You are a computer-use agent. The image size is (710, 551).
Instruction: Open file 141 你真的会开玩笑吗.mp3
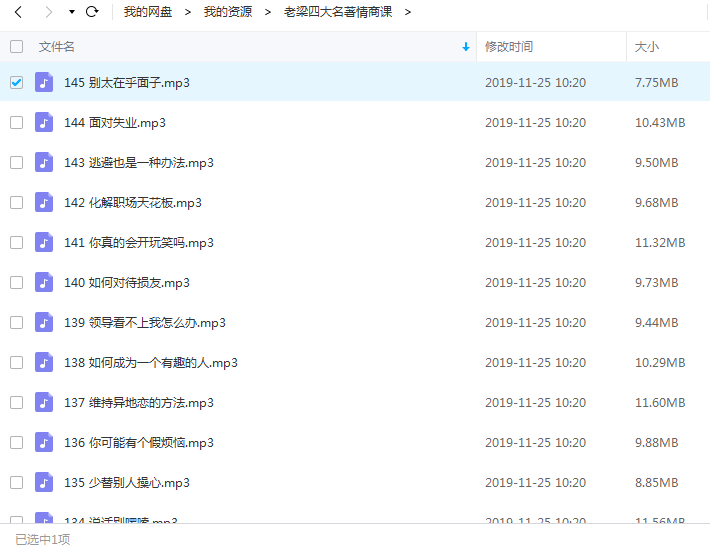click(x=139, y=243)
